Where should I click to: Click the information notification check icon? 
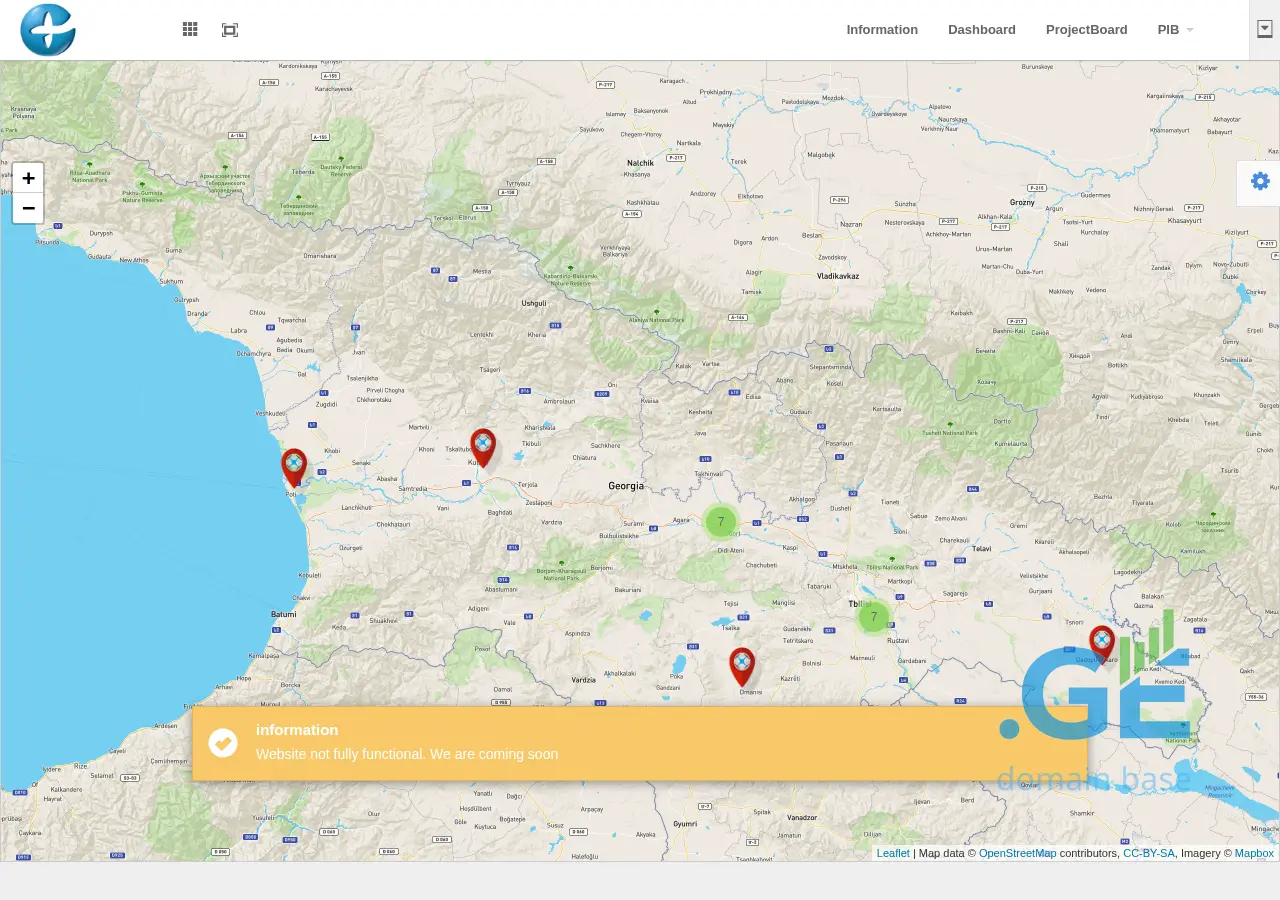[x=223, y=743]
